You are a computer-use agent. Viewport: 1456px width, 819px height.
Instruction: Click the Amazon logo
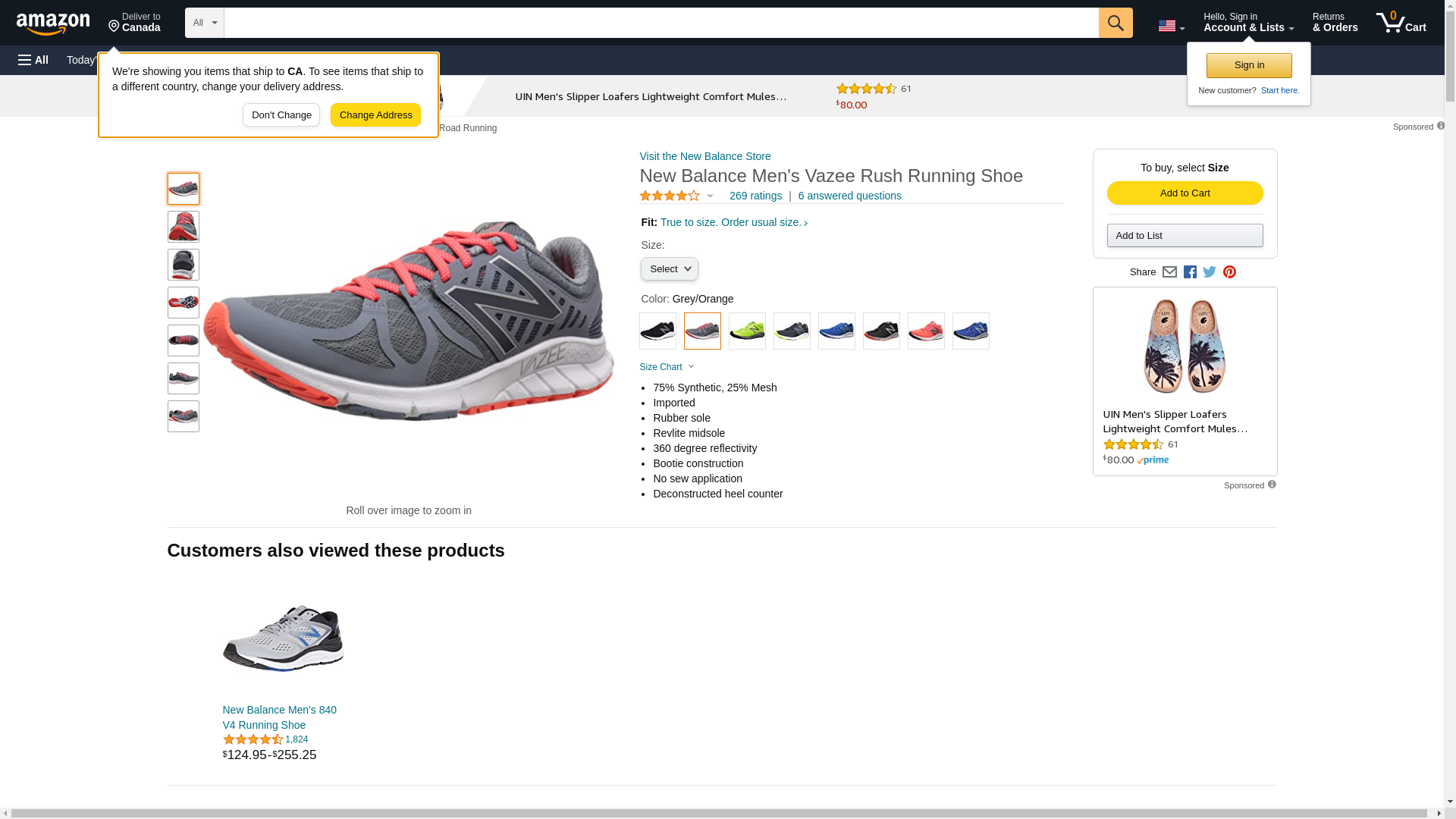[53, 24]
